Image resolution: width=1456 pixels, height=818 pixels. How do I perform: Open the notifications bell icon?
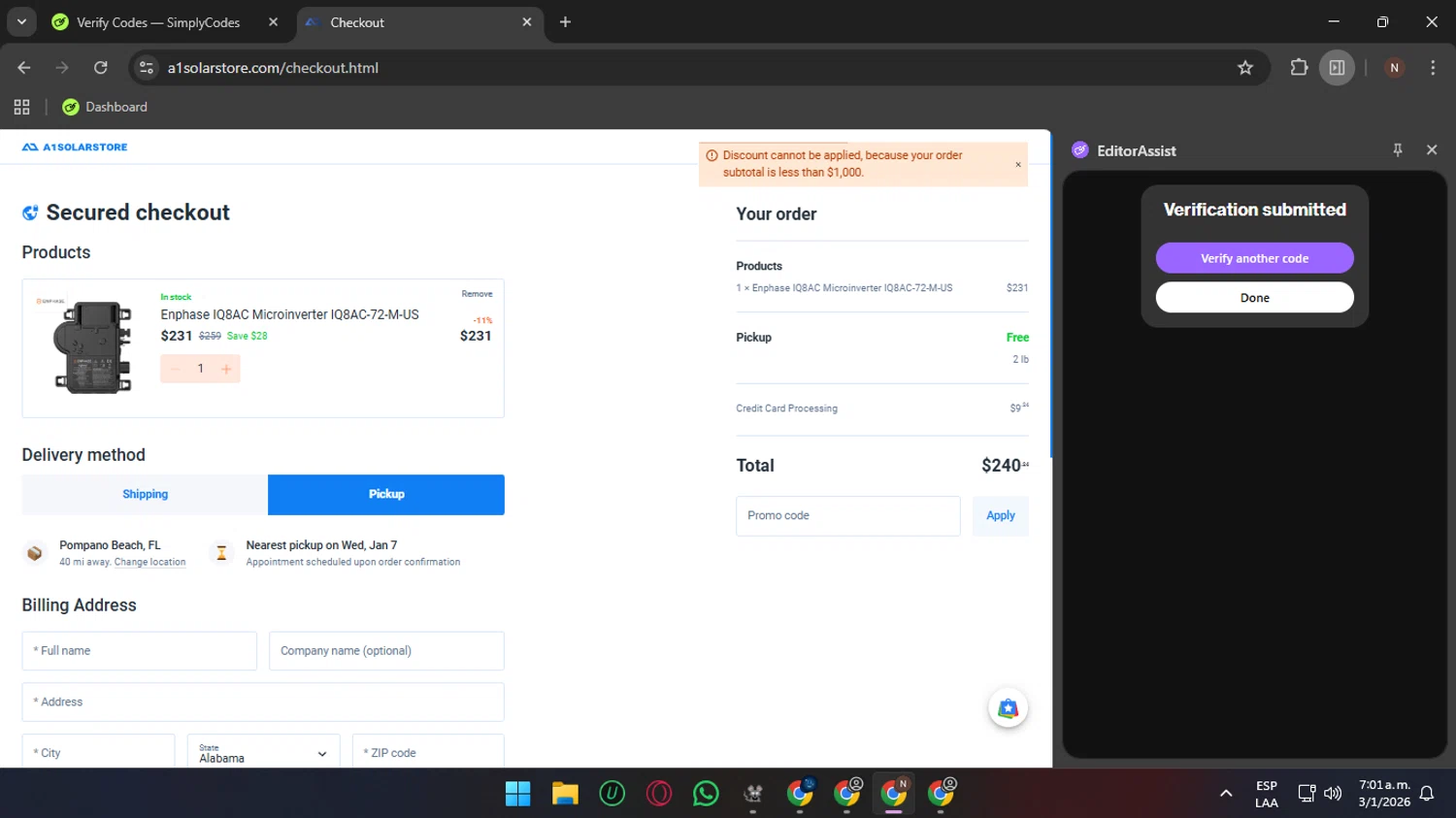pyautogui.click(x=1427, y=794)
